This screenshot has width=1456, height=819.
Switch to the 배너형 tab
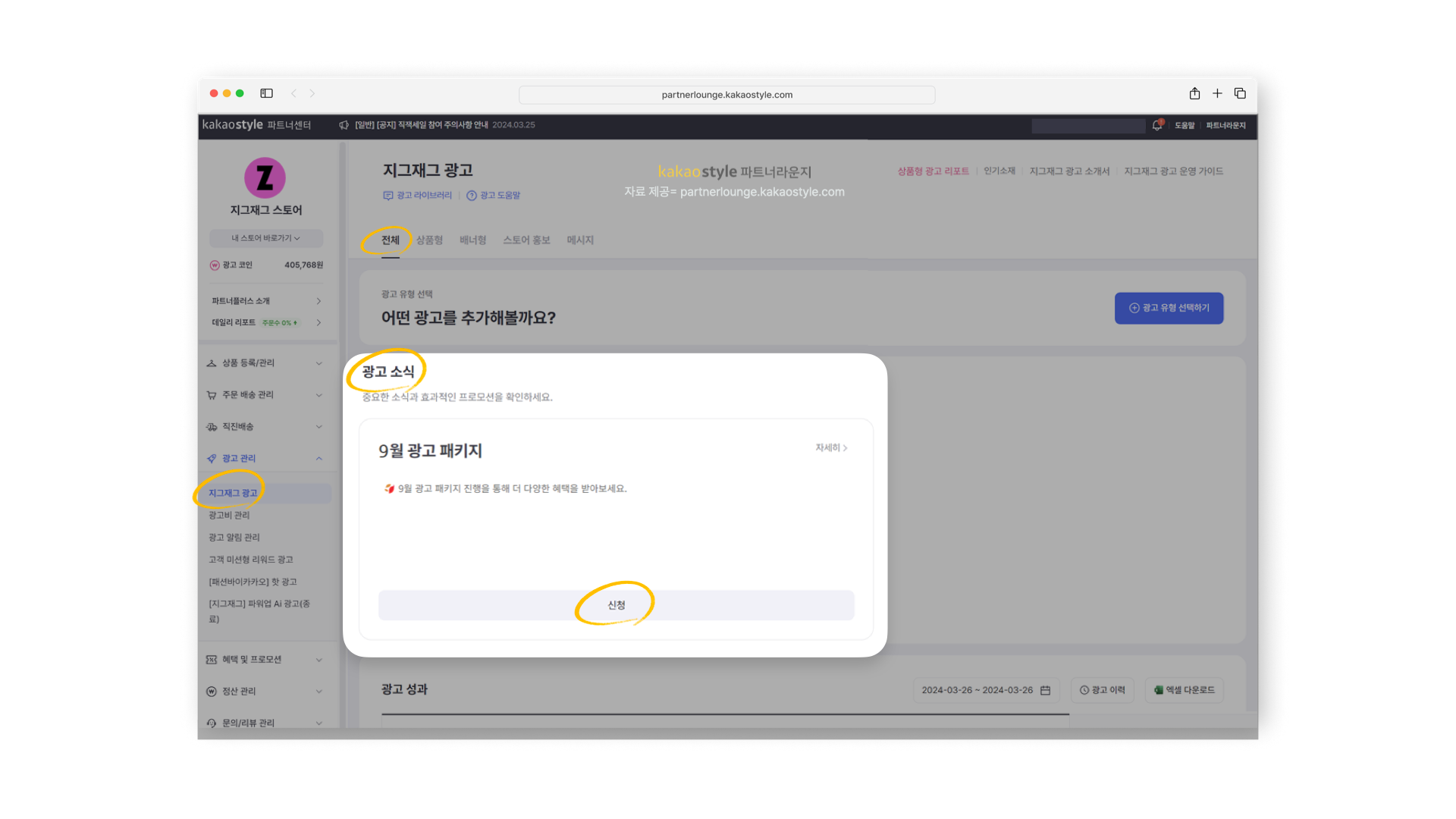473,240
